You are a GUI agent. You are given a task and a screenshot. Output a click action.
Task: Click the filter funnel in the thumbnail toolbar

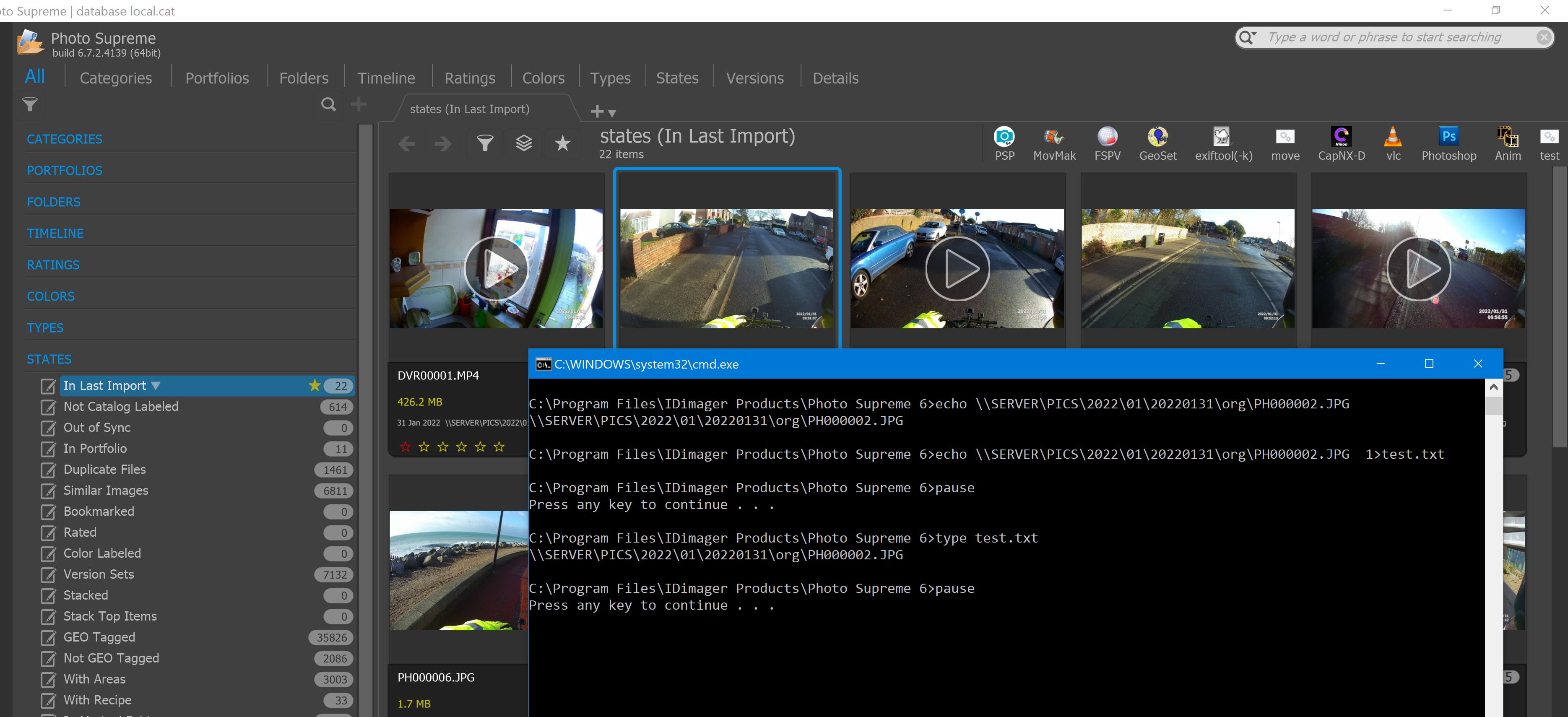click(x=484, y=144)
